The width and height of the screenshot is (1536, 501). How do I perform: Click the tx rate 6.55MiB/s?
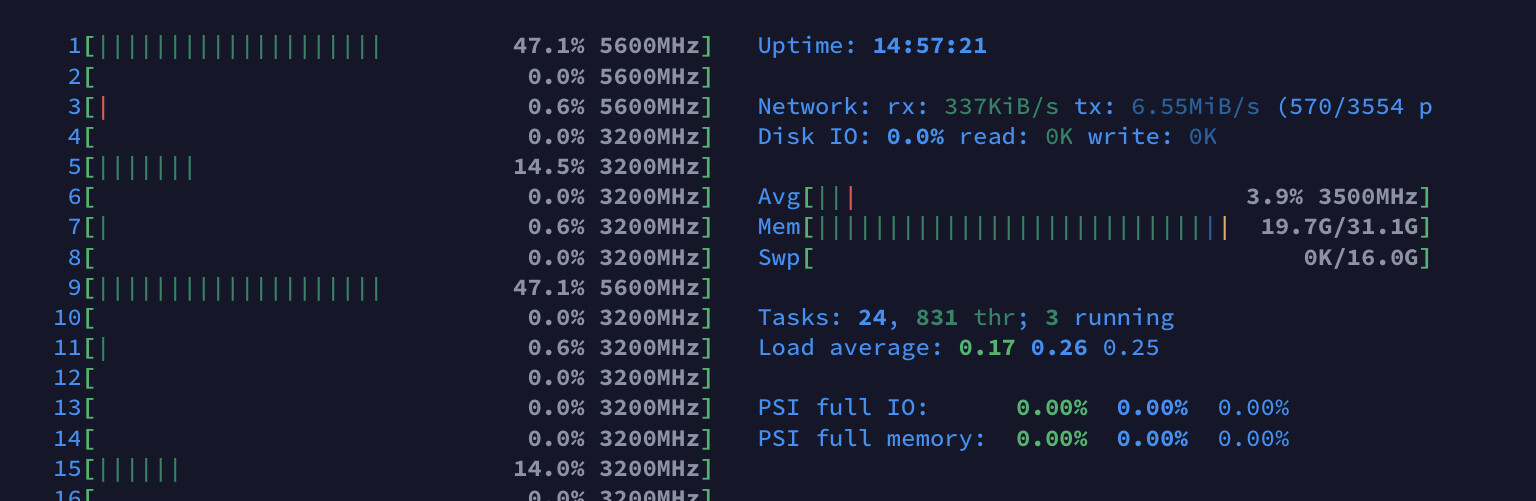pyautogui.click(x=1195, y=107)
